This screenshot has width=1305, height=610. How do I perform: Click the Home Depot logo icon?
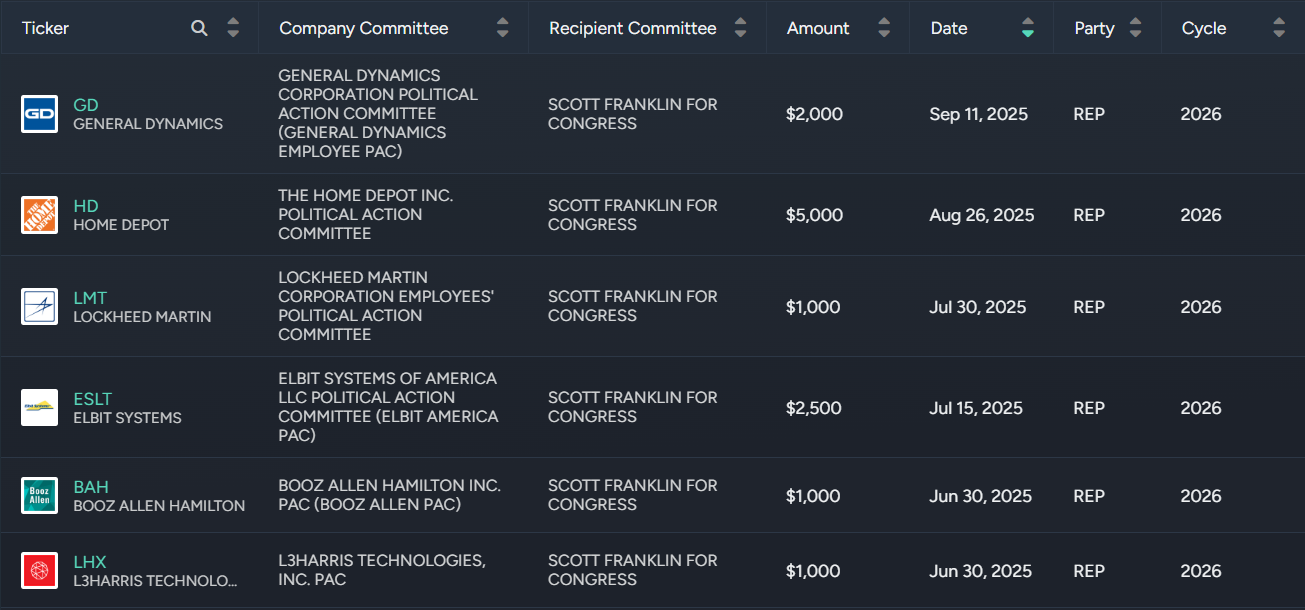click(x=40, y=215)
